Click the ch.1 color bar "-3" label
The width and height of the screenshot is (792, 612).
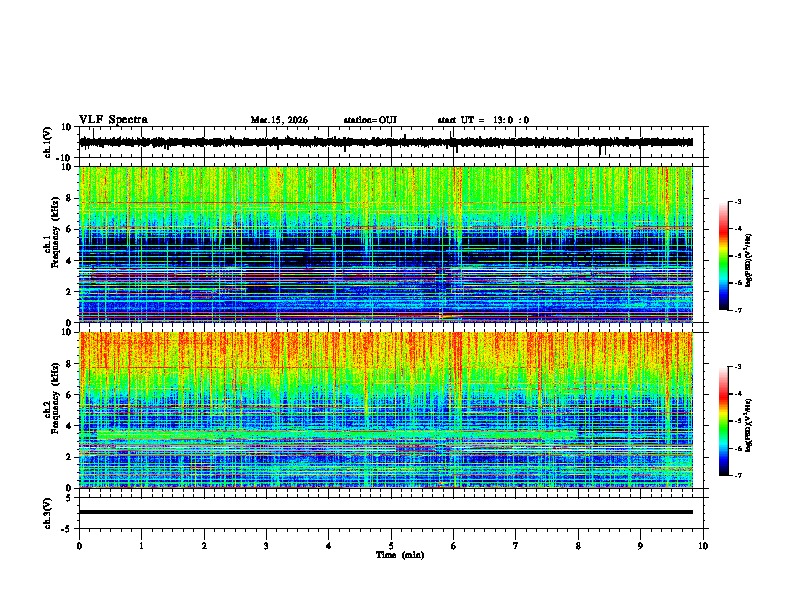click(738, 202)
